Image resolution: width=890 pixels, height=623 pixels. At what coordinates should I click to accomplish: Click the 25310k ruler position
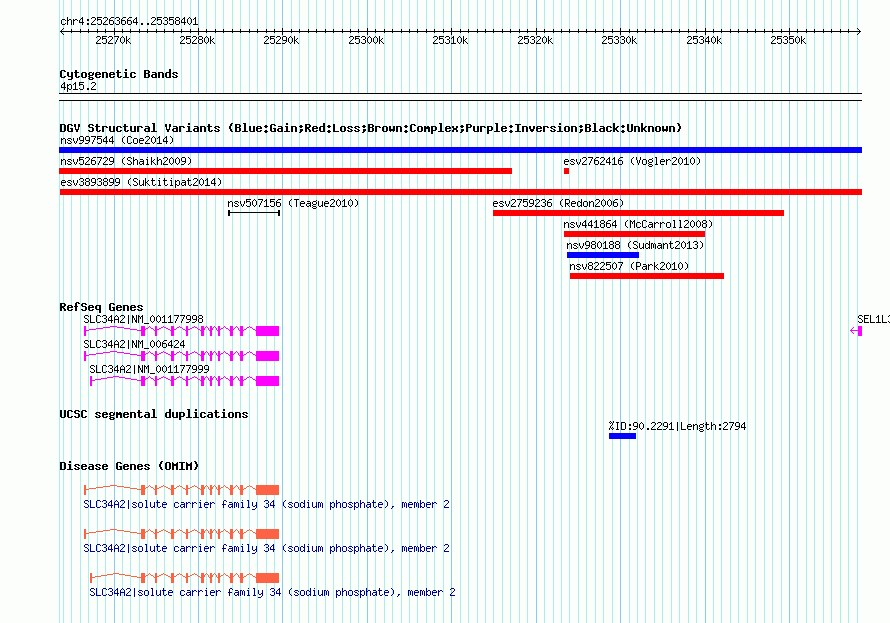pyautogui.click(x=450, y=40)
